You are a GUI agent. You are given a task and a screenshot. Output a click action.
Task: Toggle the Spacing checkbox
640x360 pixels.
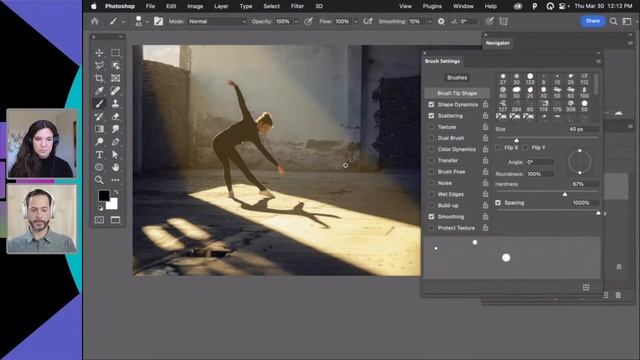tap(498, 202)
